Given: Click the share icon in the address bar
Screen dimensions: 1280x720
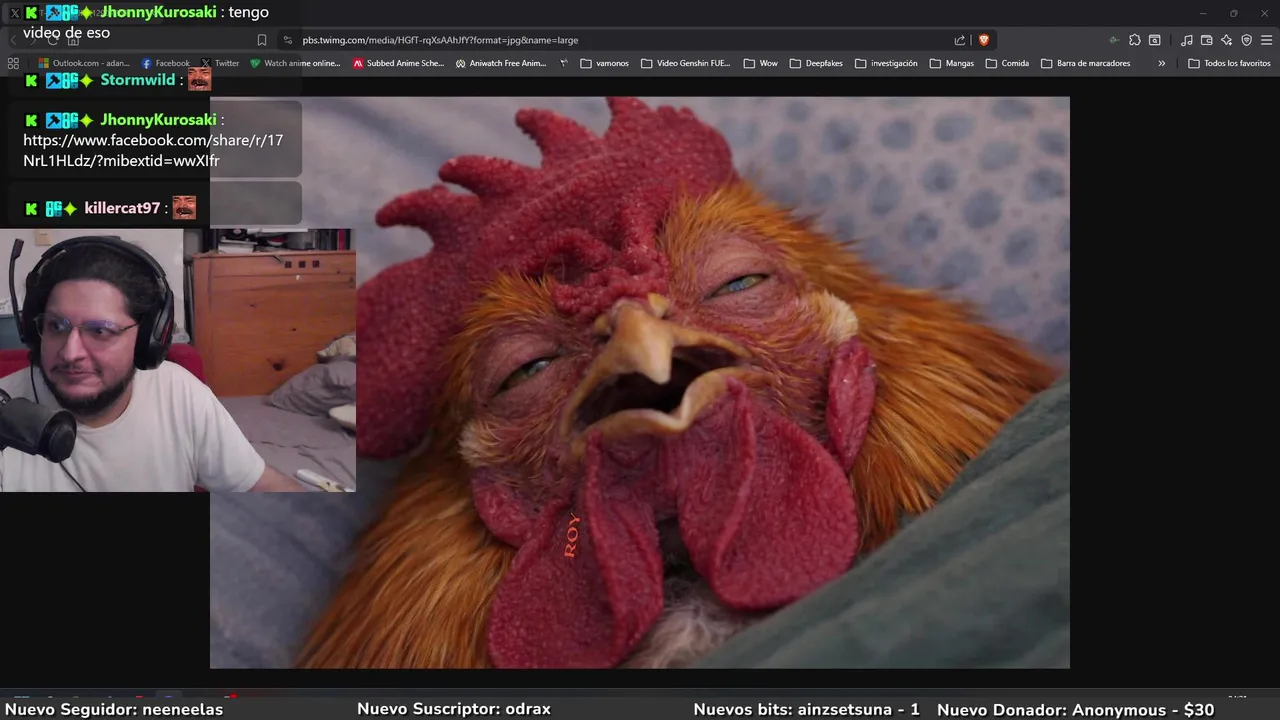Looking at the screenshot, I should [x=960, y=40].
